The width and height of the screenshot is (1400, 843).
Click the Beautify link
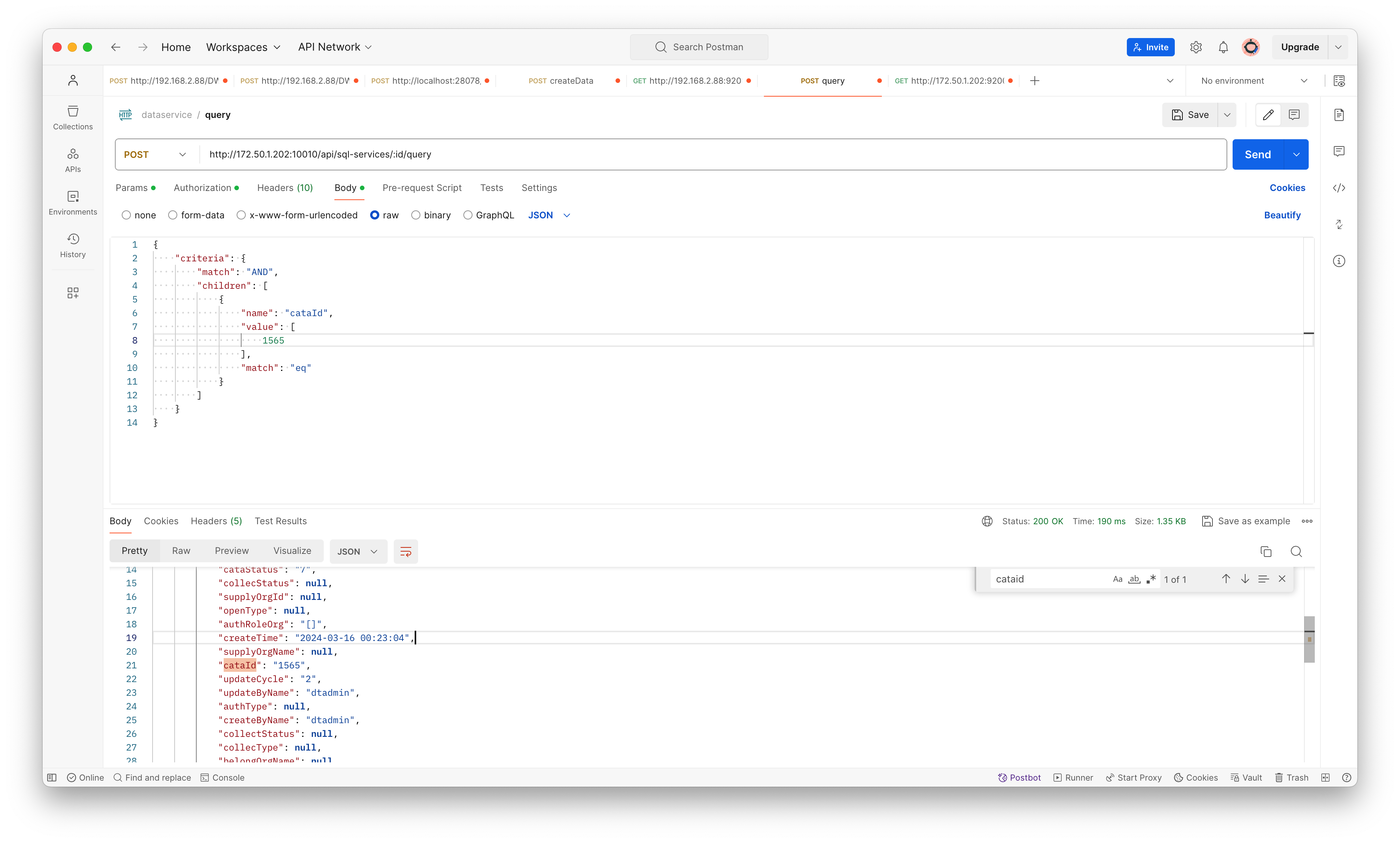pos(1282,215)
